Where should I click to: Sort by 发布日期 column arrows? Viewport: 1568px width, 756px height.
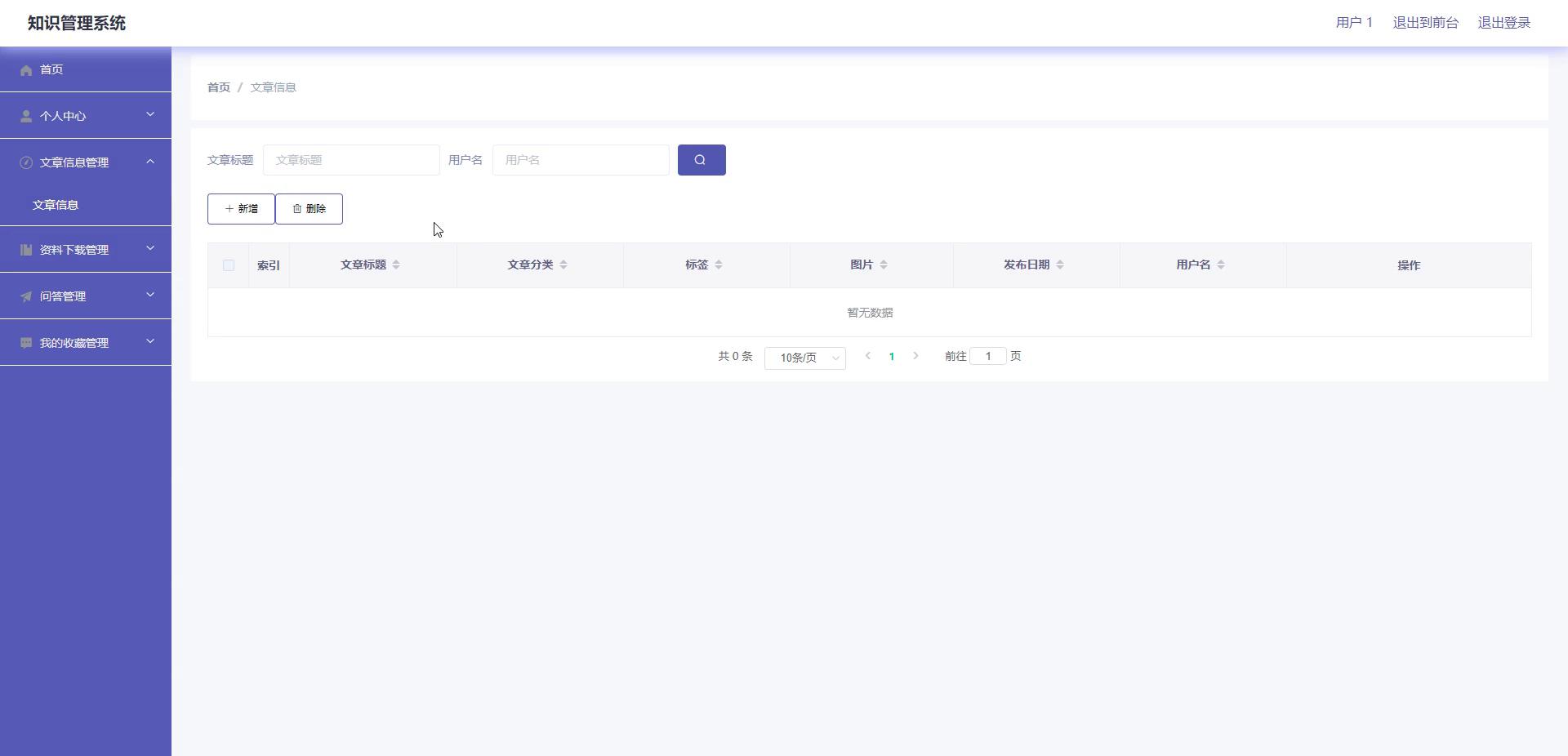(x=1060, y=265)
